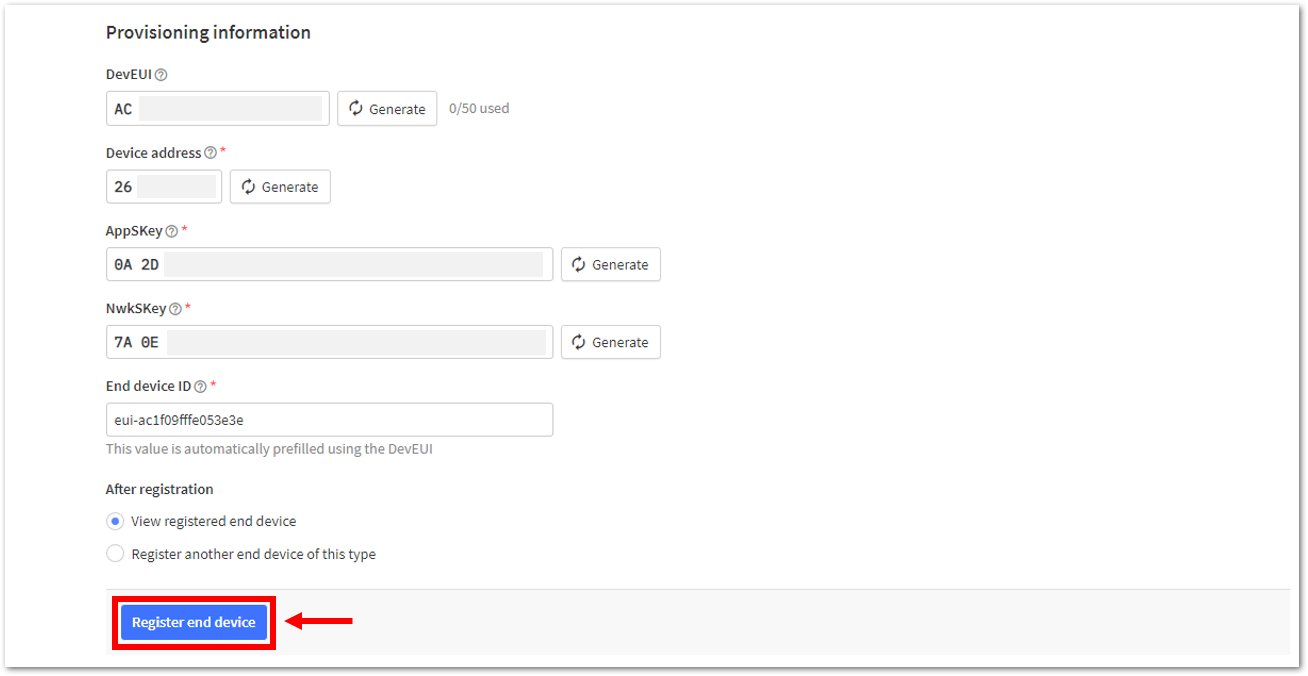Viewport: 1308px width, 676px height.
Task: Generate a new AppSKey
Action: [x=610, y=264]
